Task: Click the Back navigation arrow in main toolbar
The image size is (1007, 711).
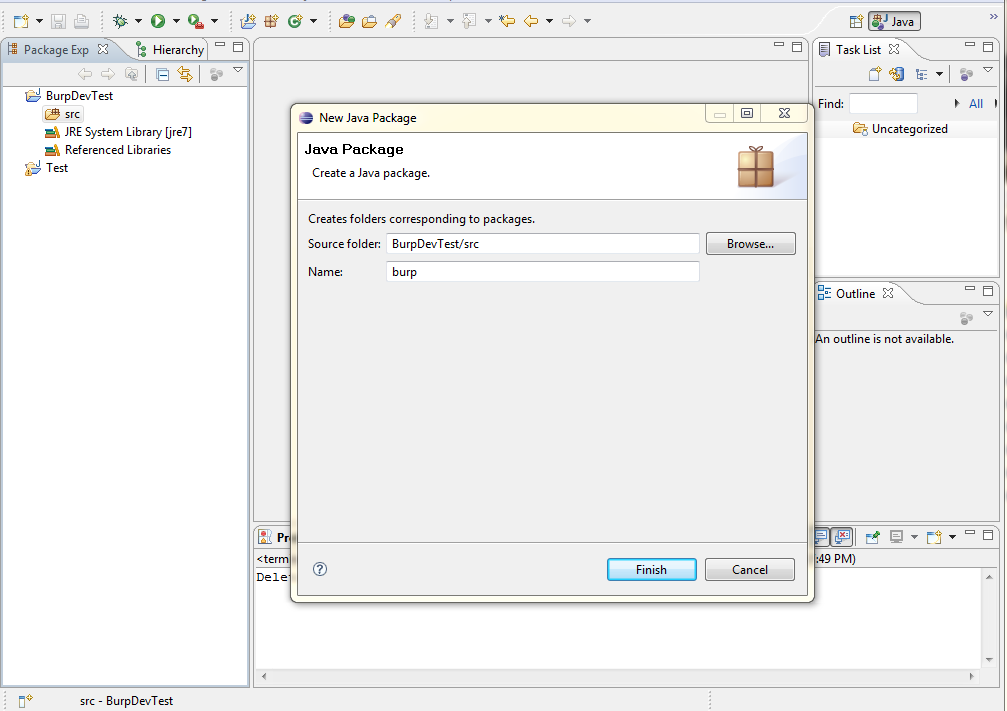Action: click(x=531, y=21)
